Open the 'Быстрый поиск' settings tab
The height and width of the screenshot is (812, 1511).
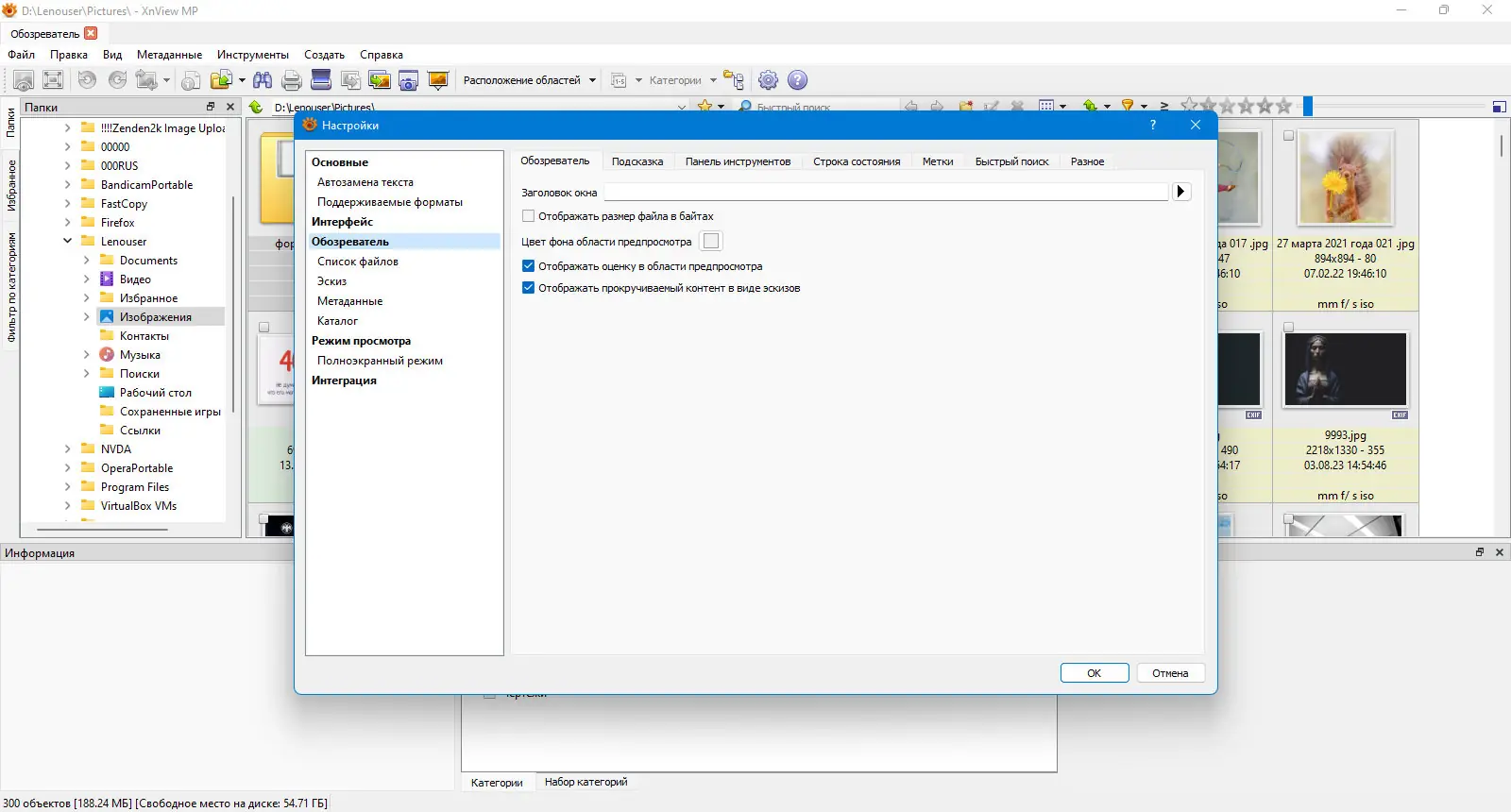click(x=1011, y=161)
